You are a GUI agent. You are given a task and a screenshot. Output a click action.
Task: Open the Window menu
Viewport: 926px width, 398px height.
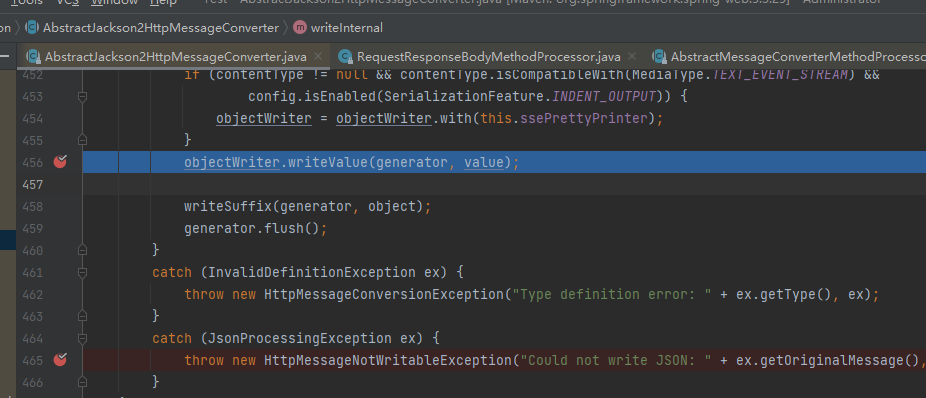pos(115,2)
